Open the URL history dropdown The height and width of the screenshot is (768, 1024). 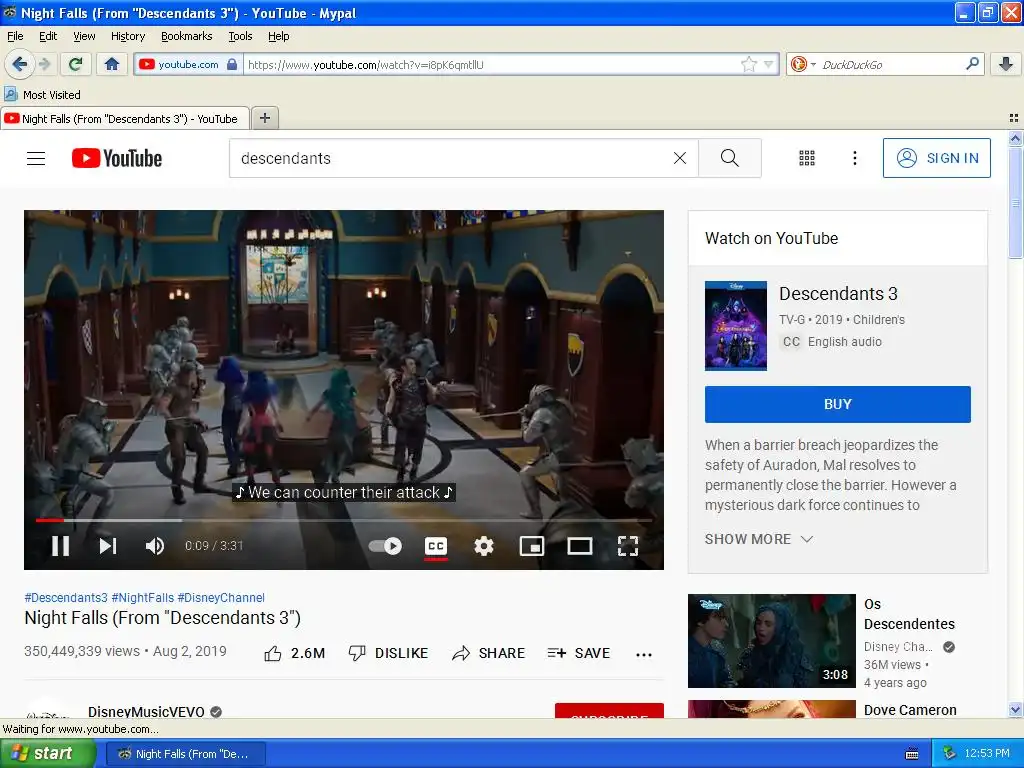pos(769,64)
